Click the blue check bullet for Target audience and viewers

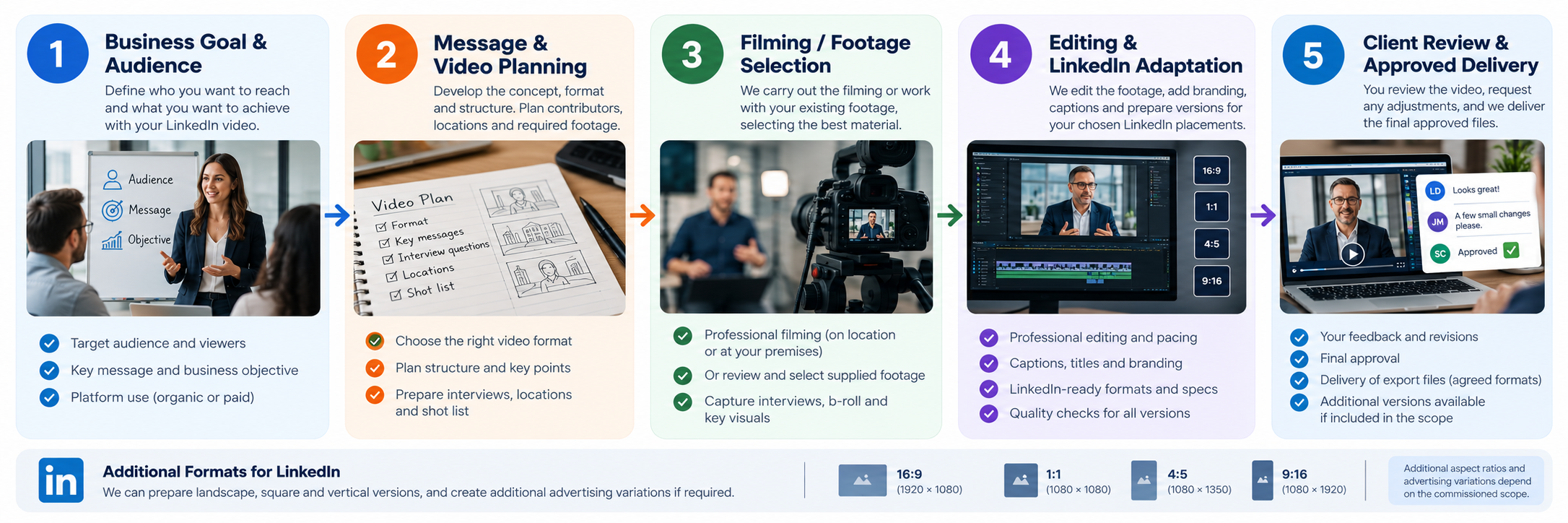pos(49,343)
